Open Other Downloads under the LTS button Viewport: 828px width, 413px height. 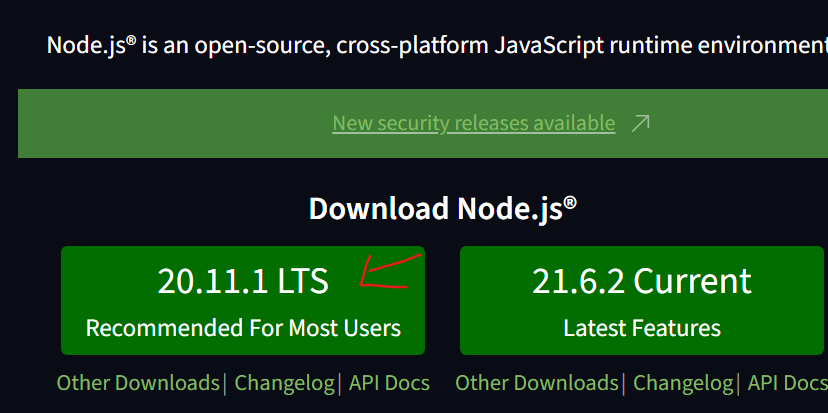[138, 383]
